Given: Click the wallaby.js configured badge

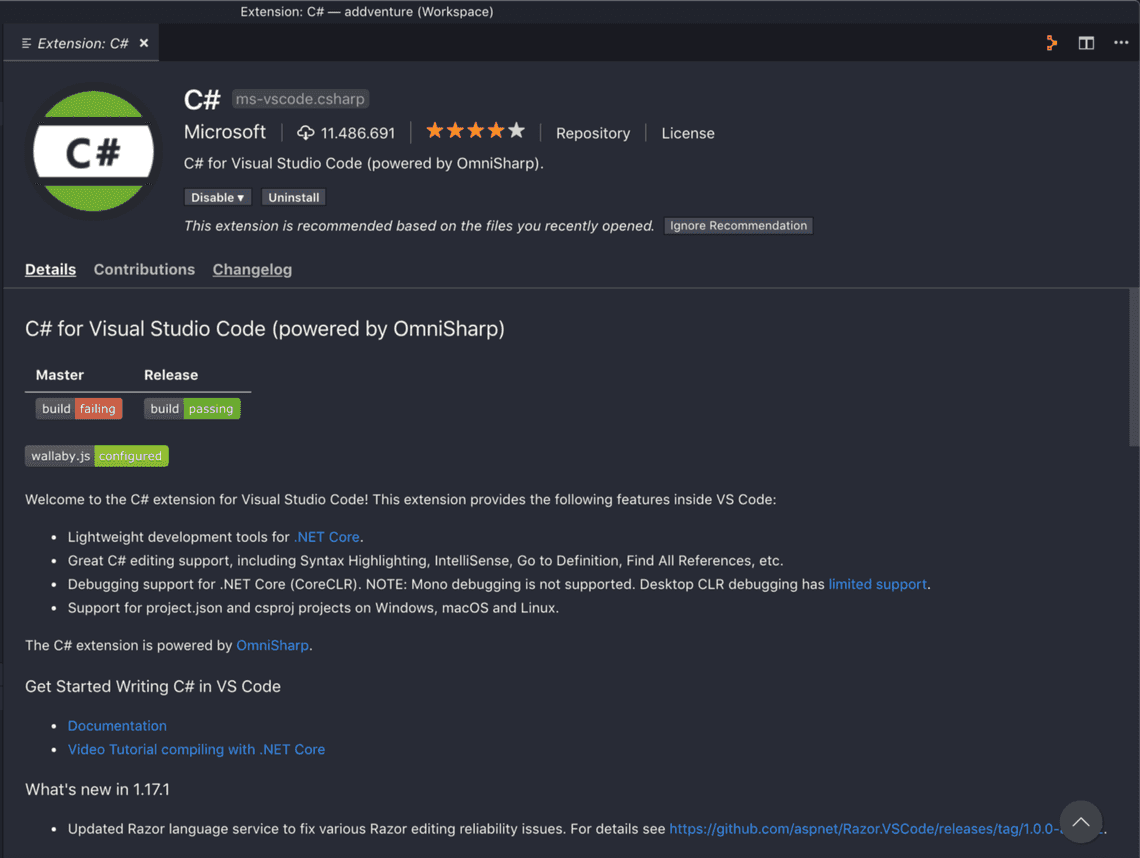Looking at the screenshot, I should tap(97, 456).
